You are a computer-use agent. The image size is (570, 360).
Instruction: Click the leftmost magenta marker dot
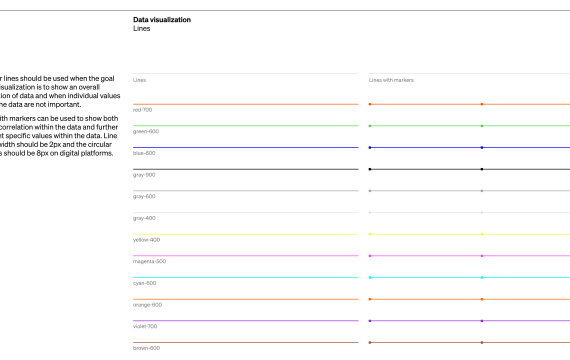point(370,256)
